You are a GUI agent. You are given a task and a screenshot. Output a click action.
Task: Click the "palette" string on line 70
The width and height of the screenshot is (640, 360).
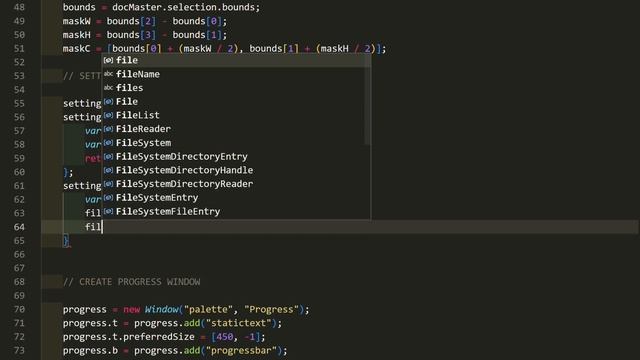[209, 309]
